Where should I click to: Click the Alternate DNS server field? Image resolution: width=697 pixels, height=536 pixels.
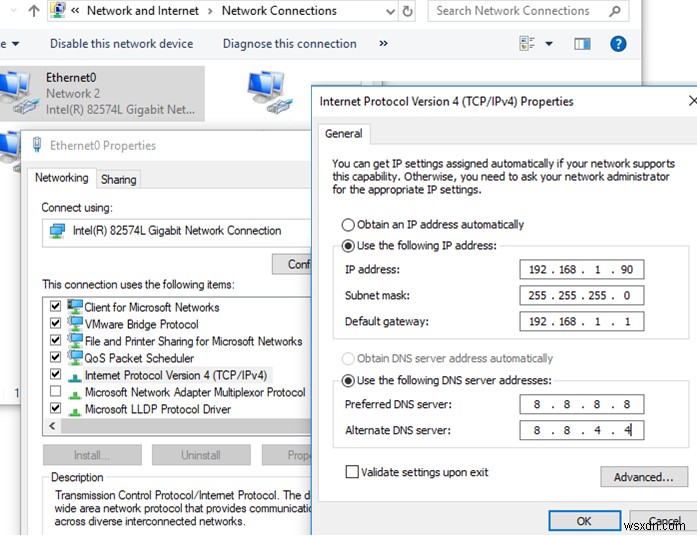581,430
